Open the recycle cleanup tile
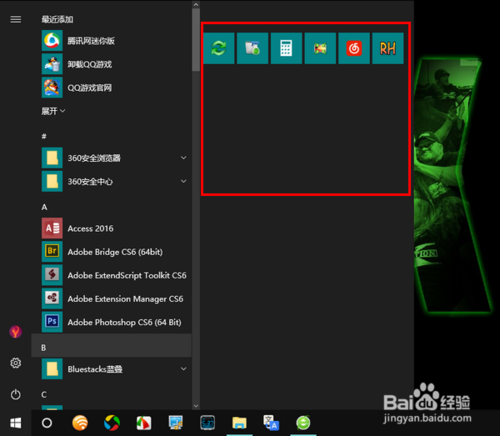 [252, 48]
